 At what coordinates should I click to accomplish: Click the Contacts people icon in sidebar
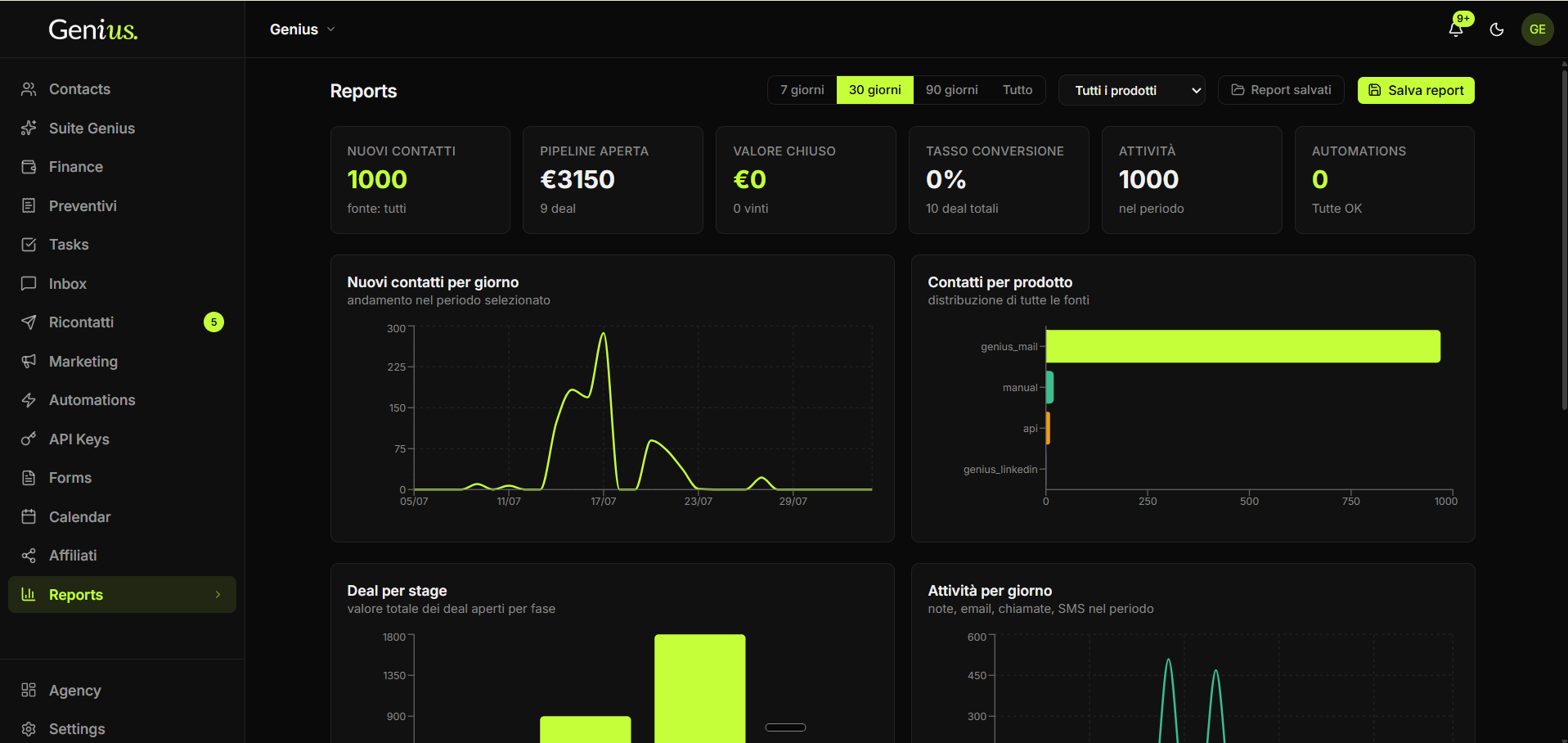29,89
